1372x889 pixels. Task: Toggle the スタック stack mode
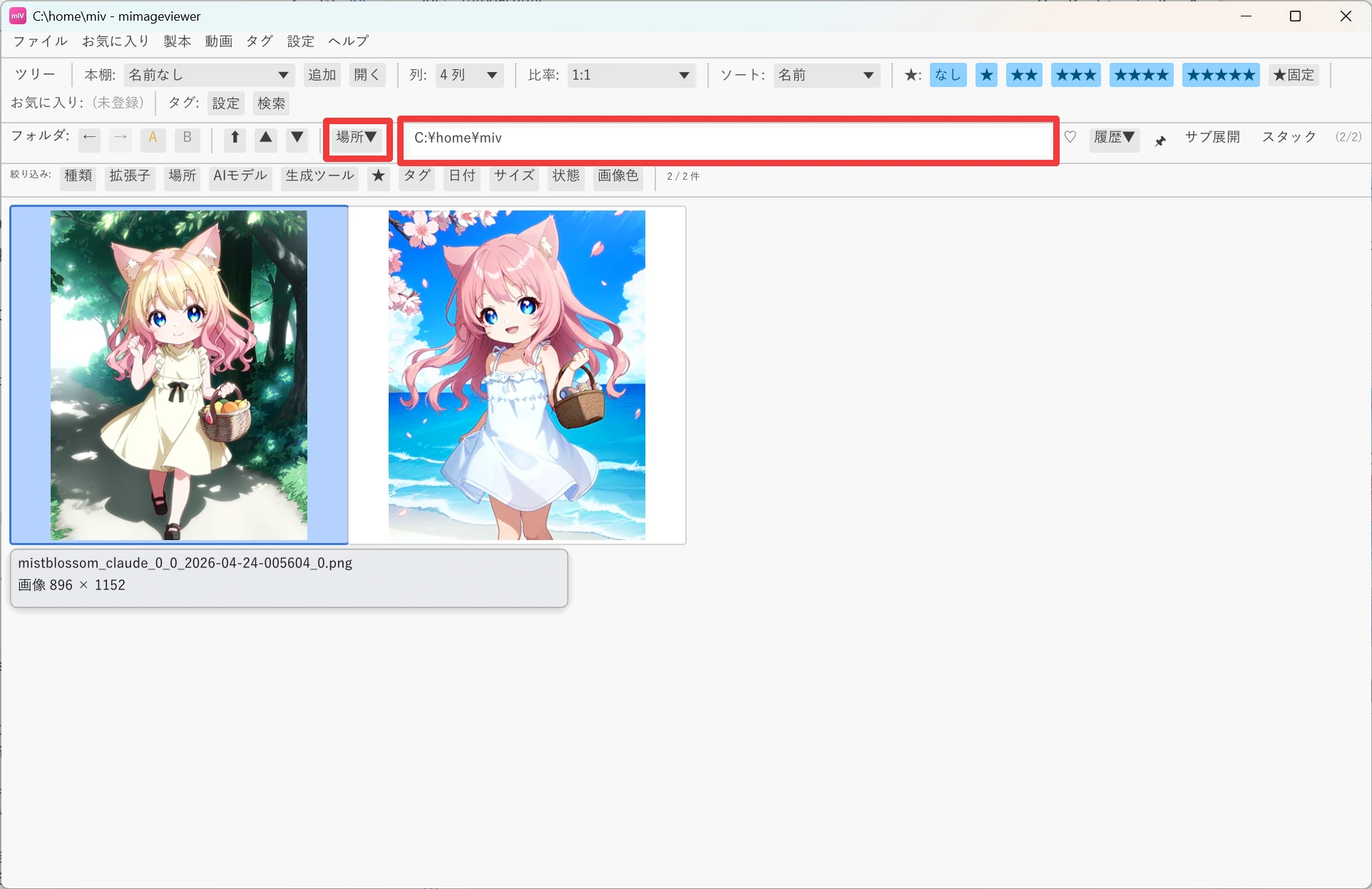tap(1289, 137)
